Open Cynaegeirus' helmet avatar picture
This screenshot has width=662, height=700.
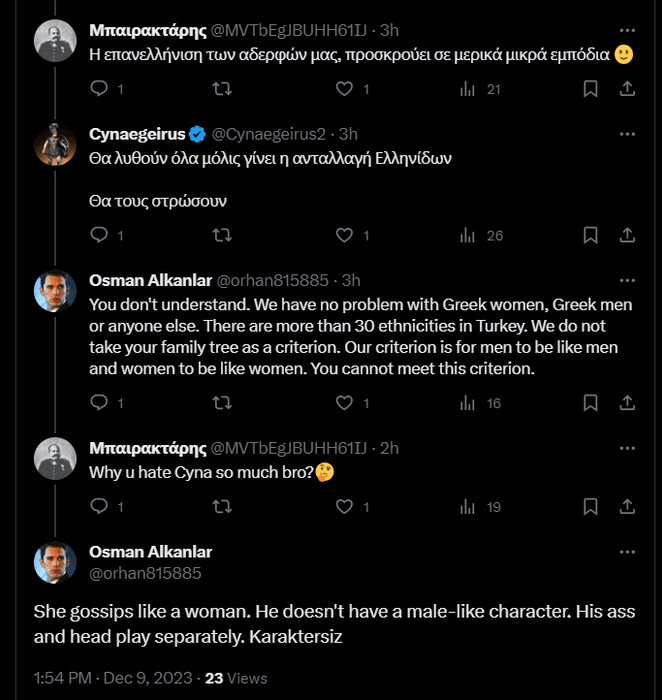coord(56,144)
